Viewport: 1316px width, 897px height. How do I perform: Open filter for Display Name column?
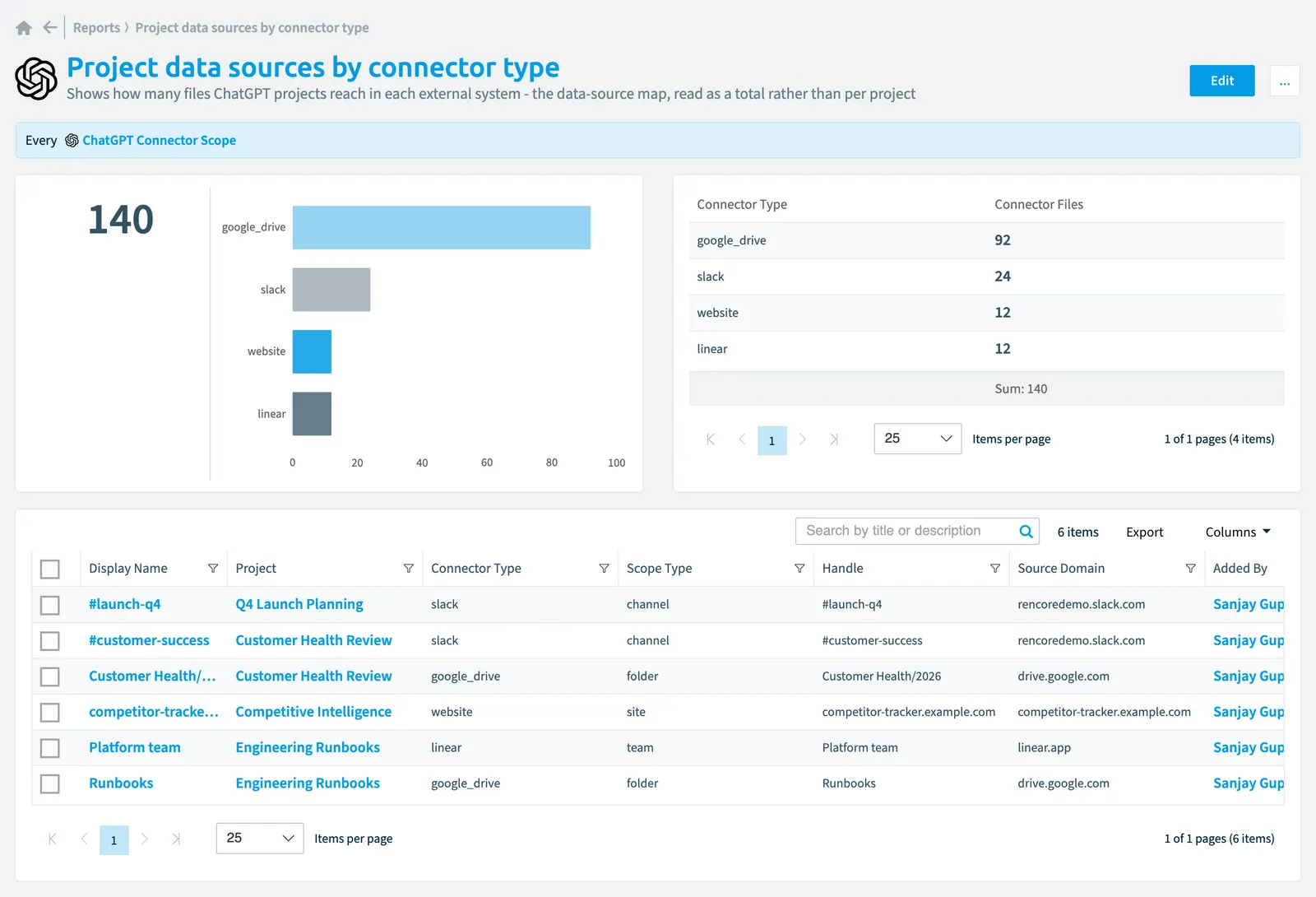[213, 569]
